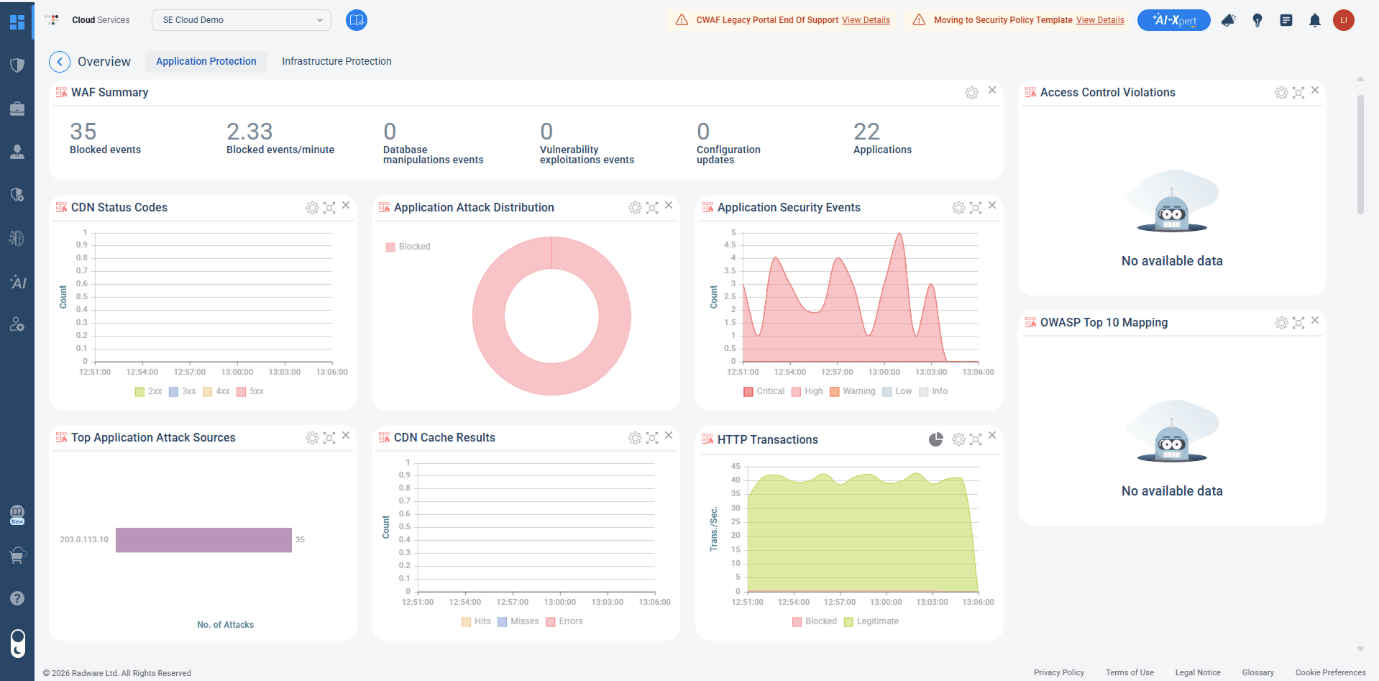Open the dashboard grid icon in sidebar
Image resolution: width=1379 pixels, height=681 pixels.
pyautogui.click(x=17, y=20)
